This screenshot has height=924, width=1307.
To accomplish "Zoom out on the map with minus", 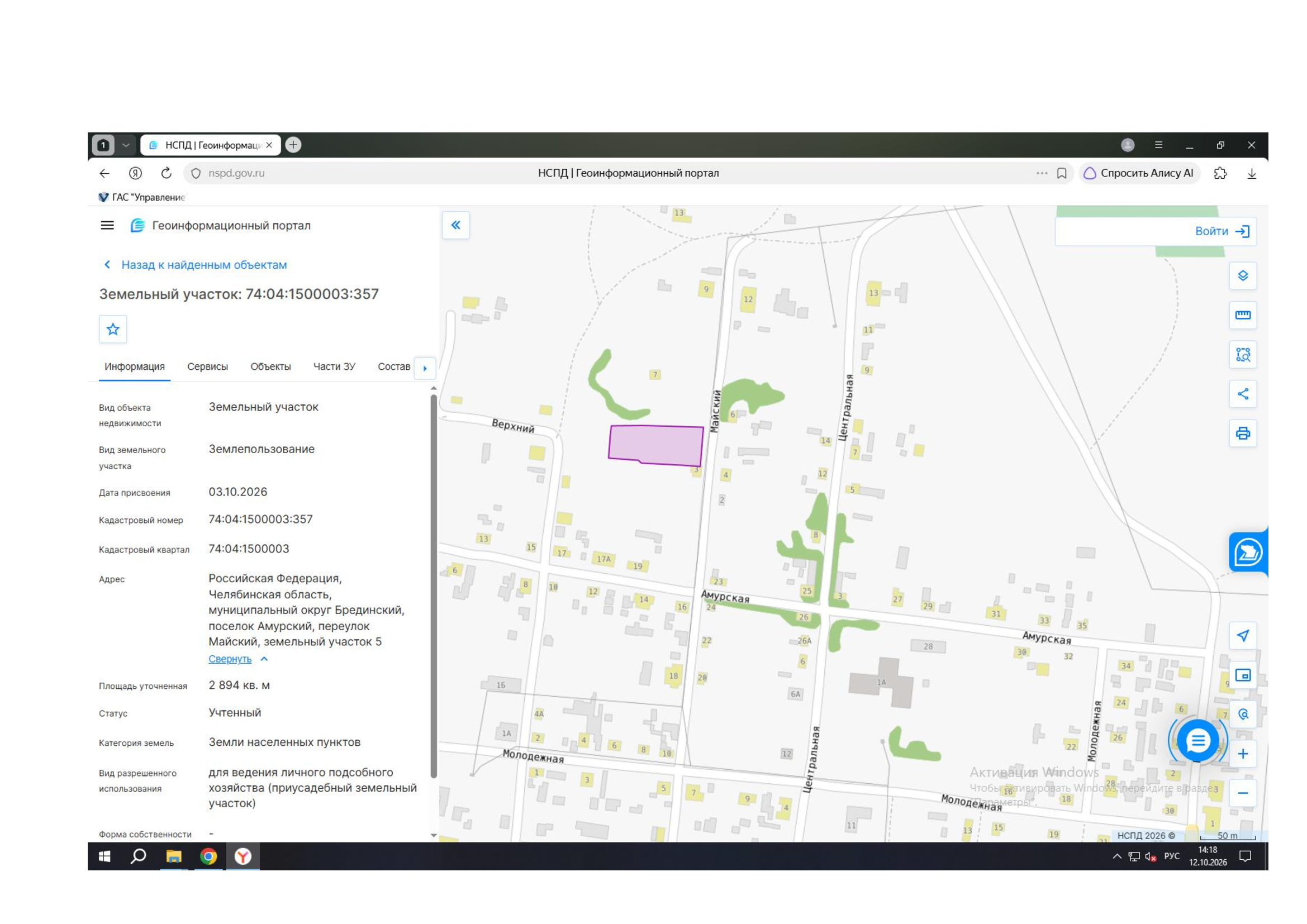I will click(1243, 793).
